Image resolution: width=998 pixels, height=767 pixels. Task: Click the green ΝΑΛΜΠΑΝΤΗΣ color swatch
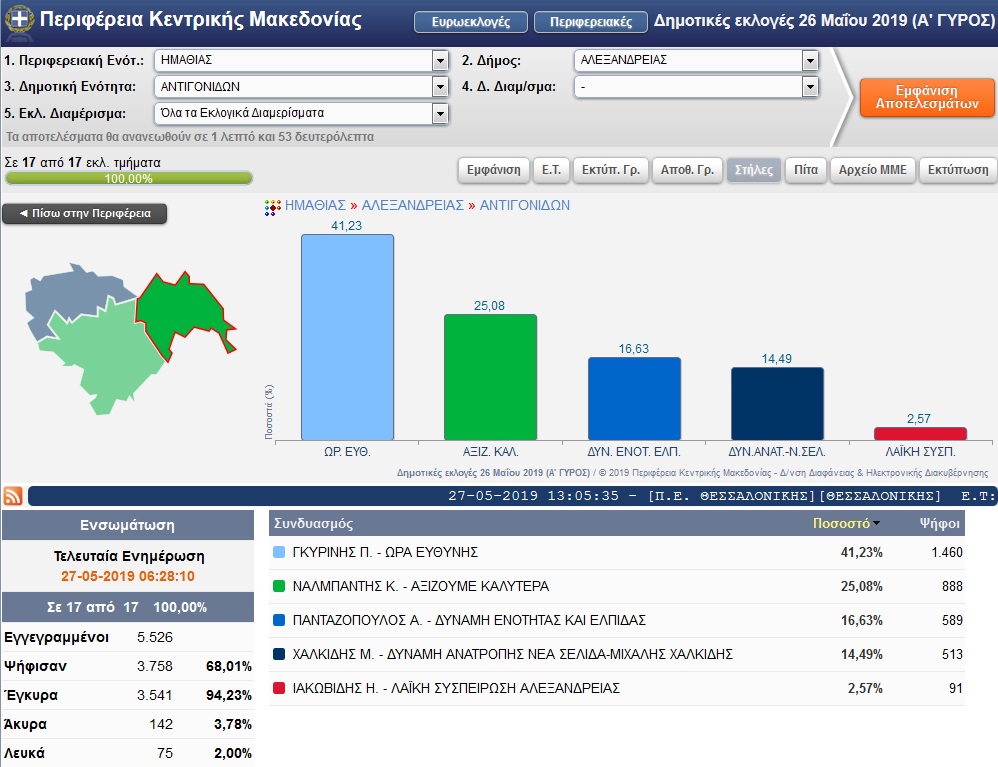279,586
